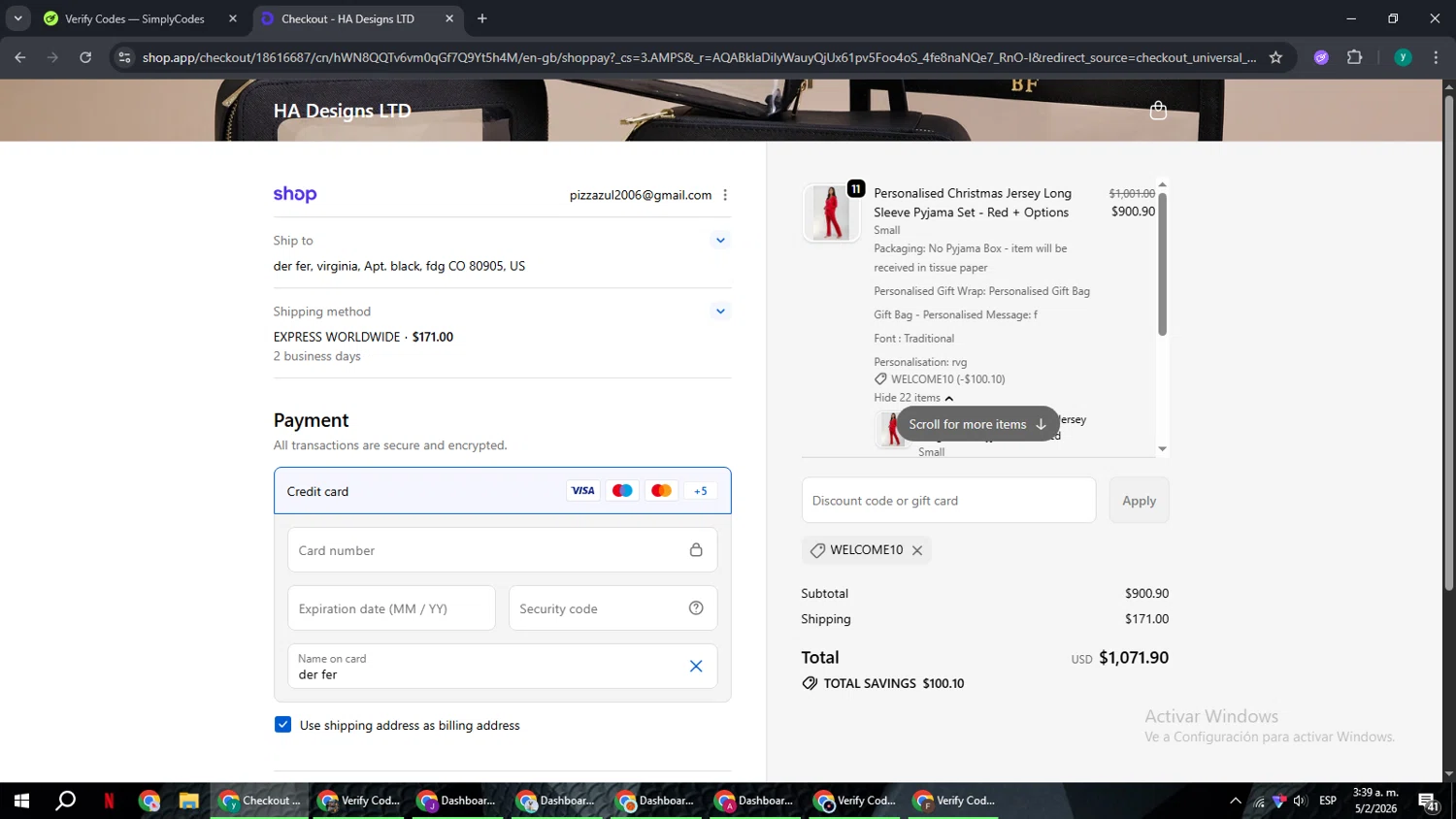Reload the checkout page
The width and height of the screenshot is (1456, 819).
point(85,57)
